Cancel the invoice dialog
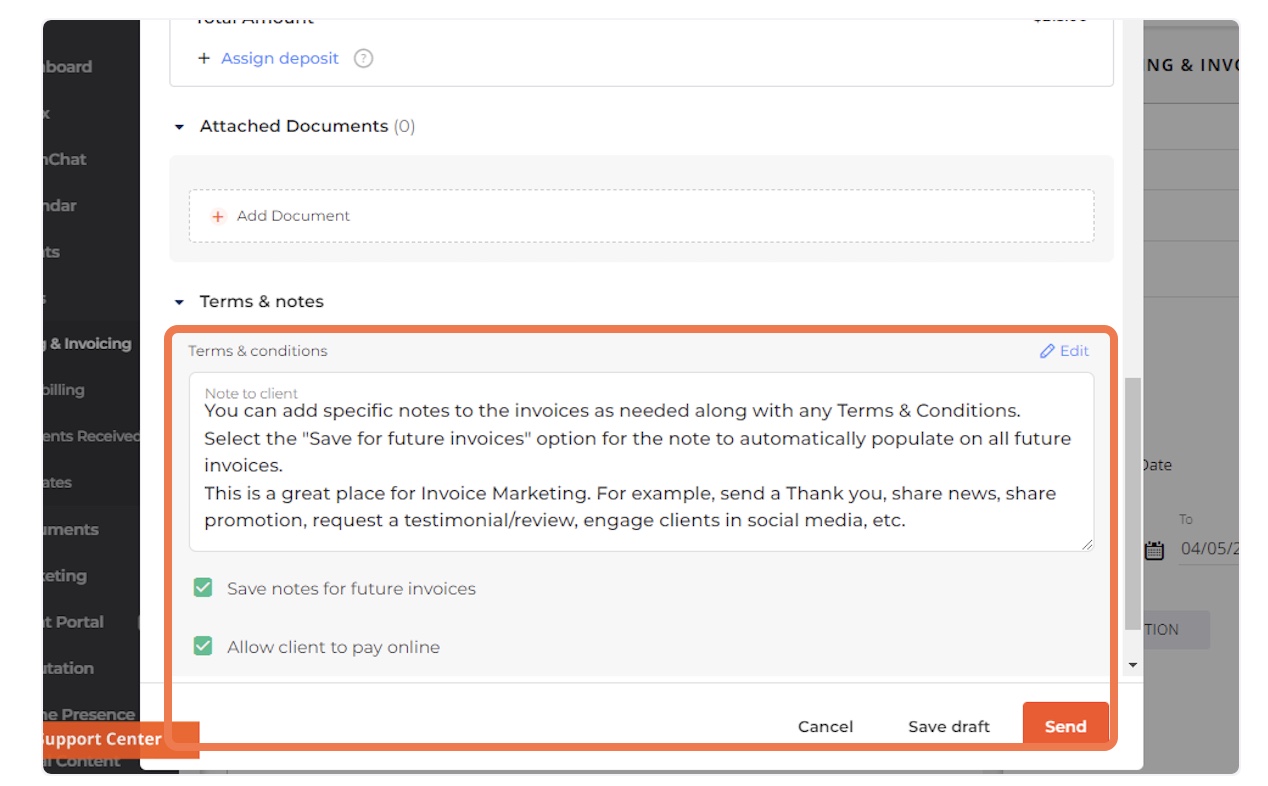The height and width of the screenshot is (786, 1268). pos(825,727)
